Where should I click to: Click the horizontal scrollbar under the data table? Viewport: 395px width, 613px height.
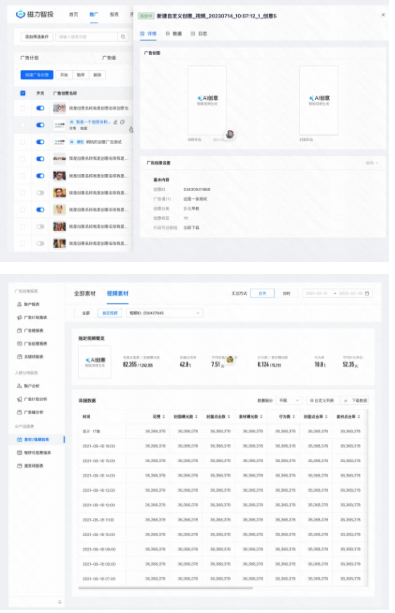(x=165, y=588)
